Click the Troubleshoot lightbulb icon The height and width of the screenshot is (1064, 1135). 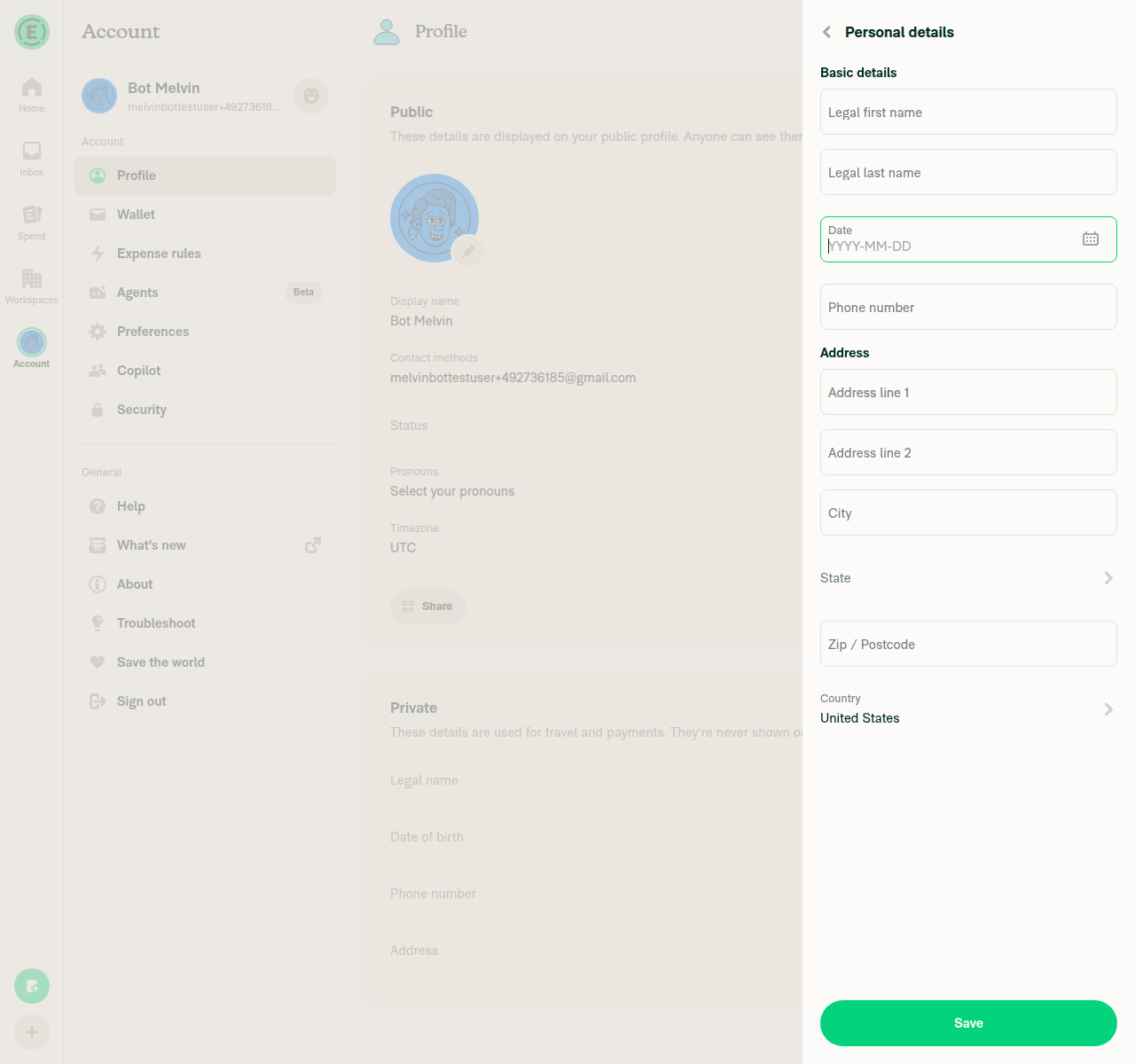click(98, 623)
